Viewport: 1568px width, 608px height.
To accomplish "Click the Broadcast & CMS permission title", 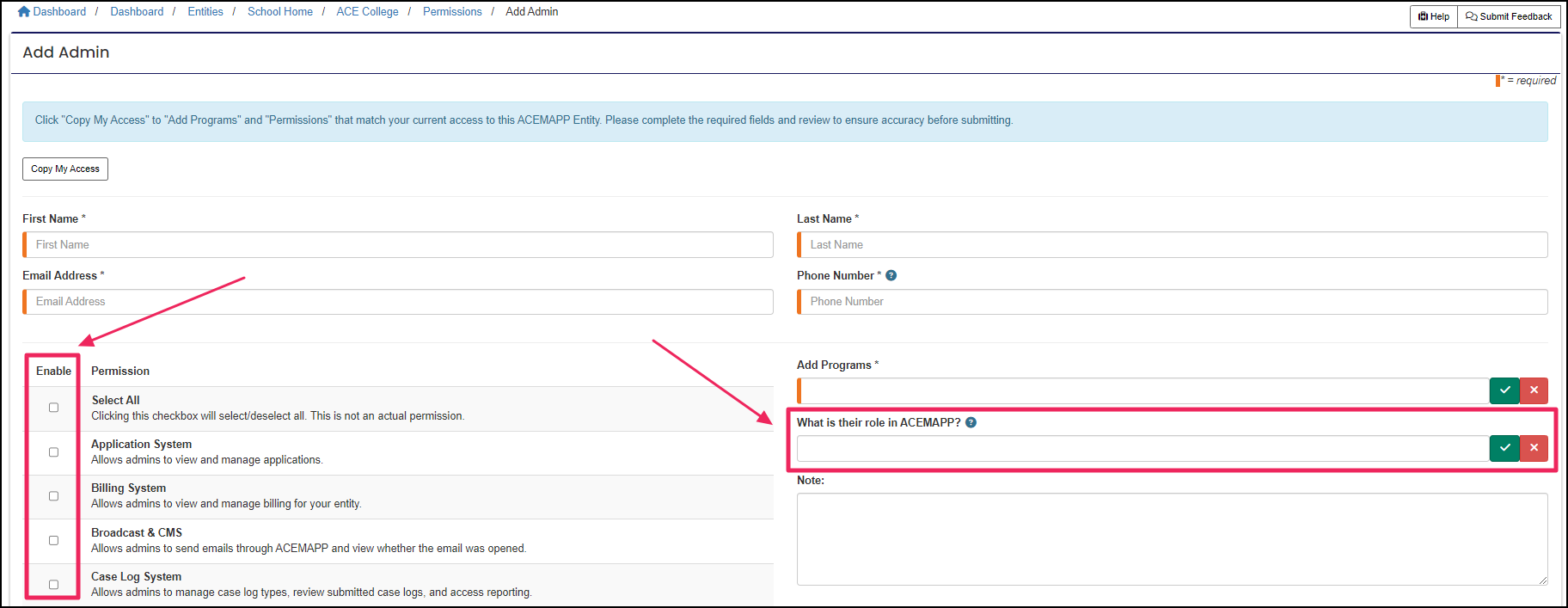I will coord(137,533).
